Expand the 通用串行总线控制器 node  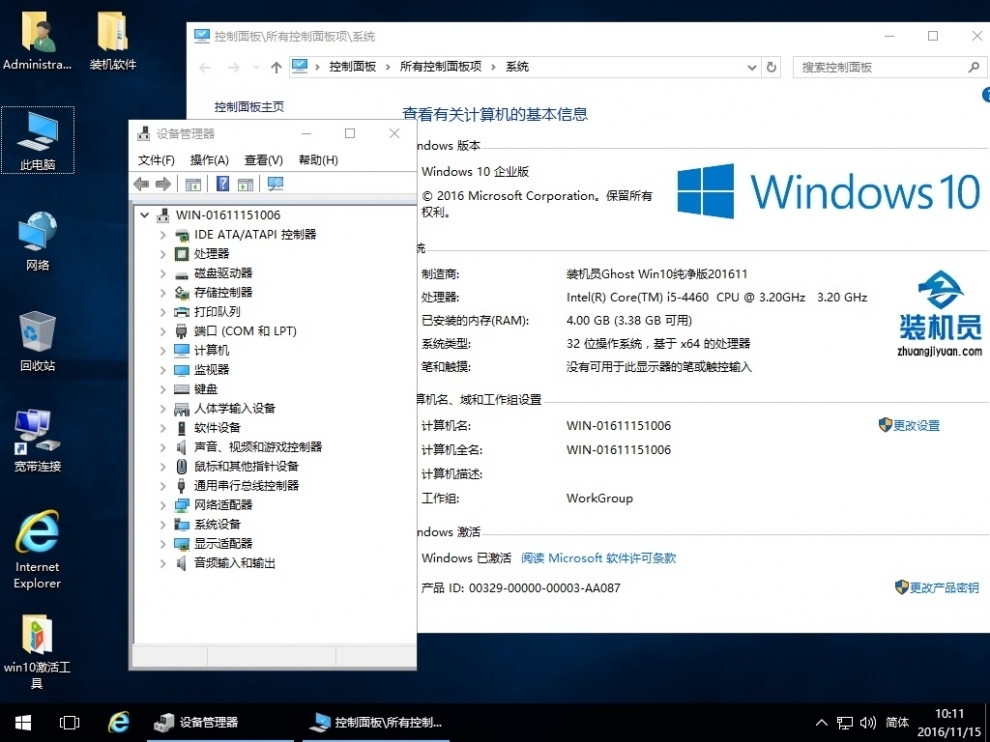[x=163, y=486]
